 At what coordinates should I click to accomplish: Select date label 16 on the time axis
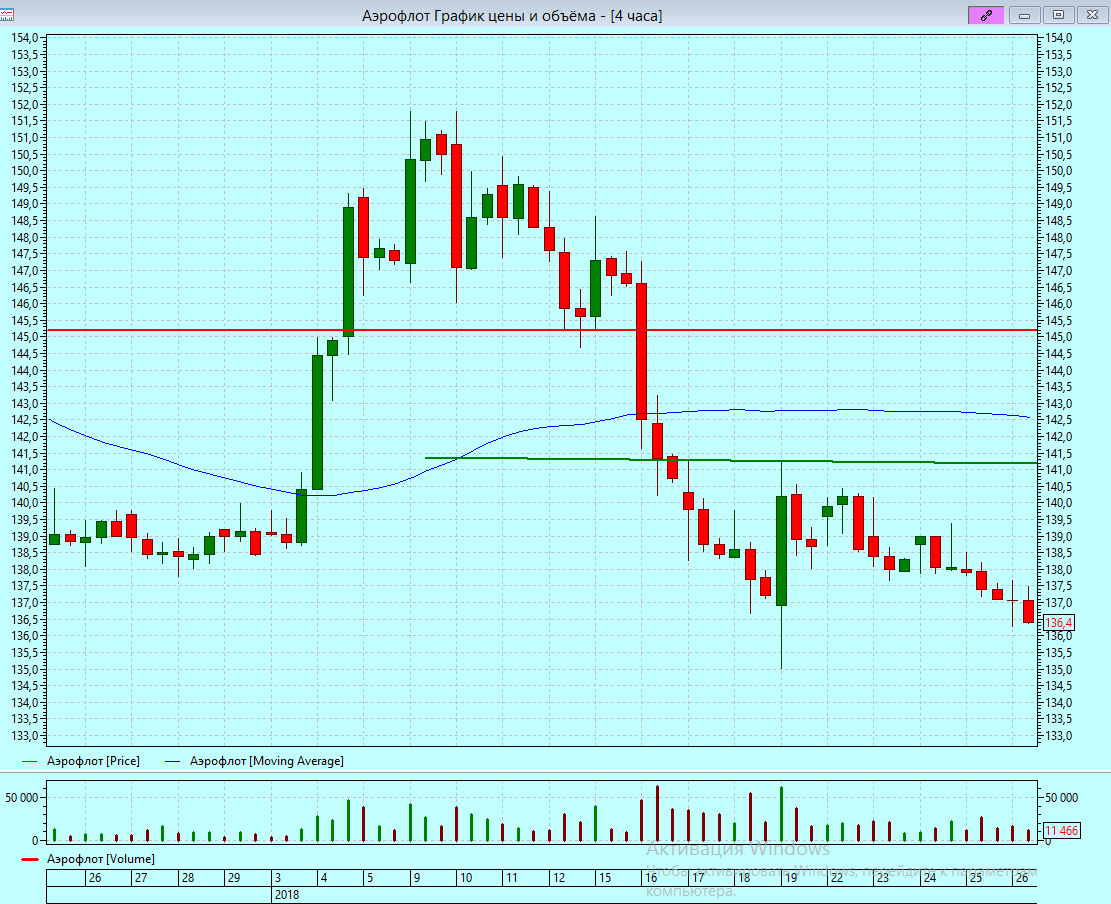point(651,878)
